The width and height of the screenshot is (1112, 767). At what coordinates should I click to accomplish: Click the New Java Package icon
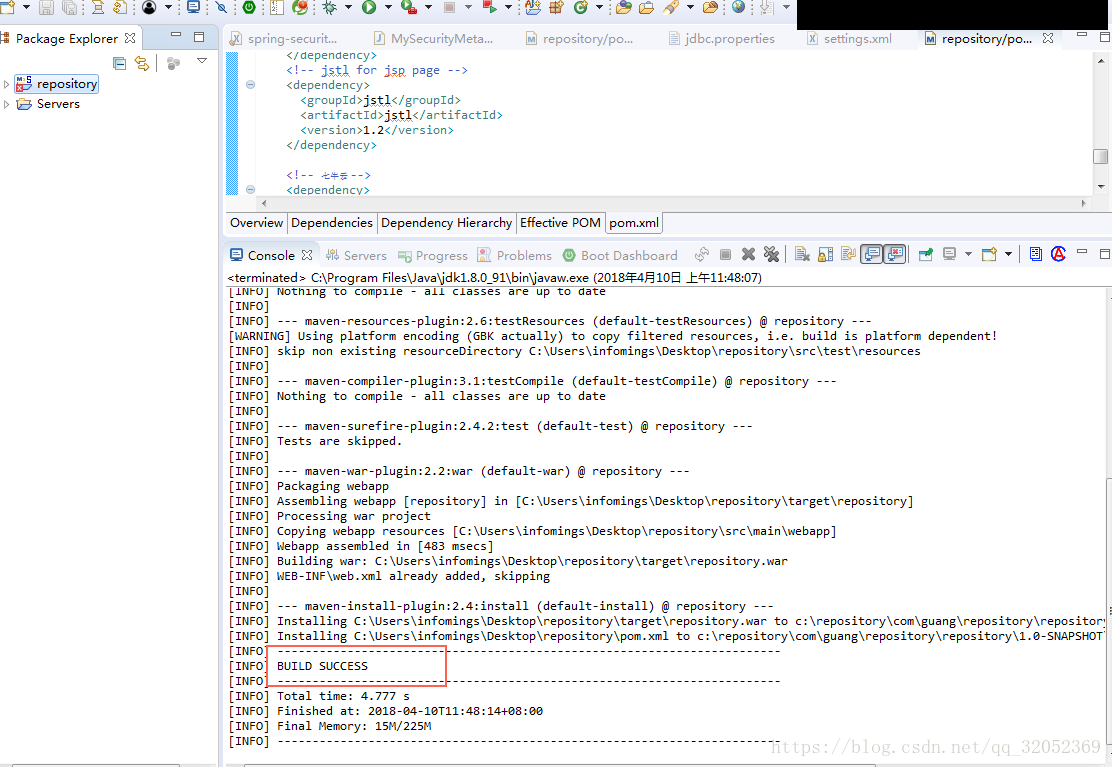(x=557, y=7)
